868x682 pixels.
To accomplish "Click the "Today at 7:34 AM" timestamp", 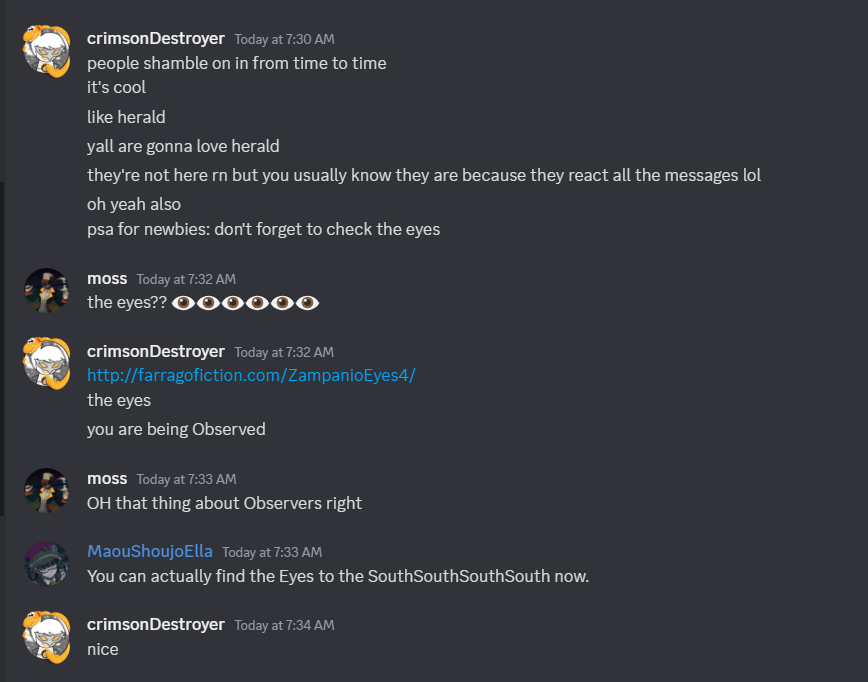I will [x=284, y=625].
